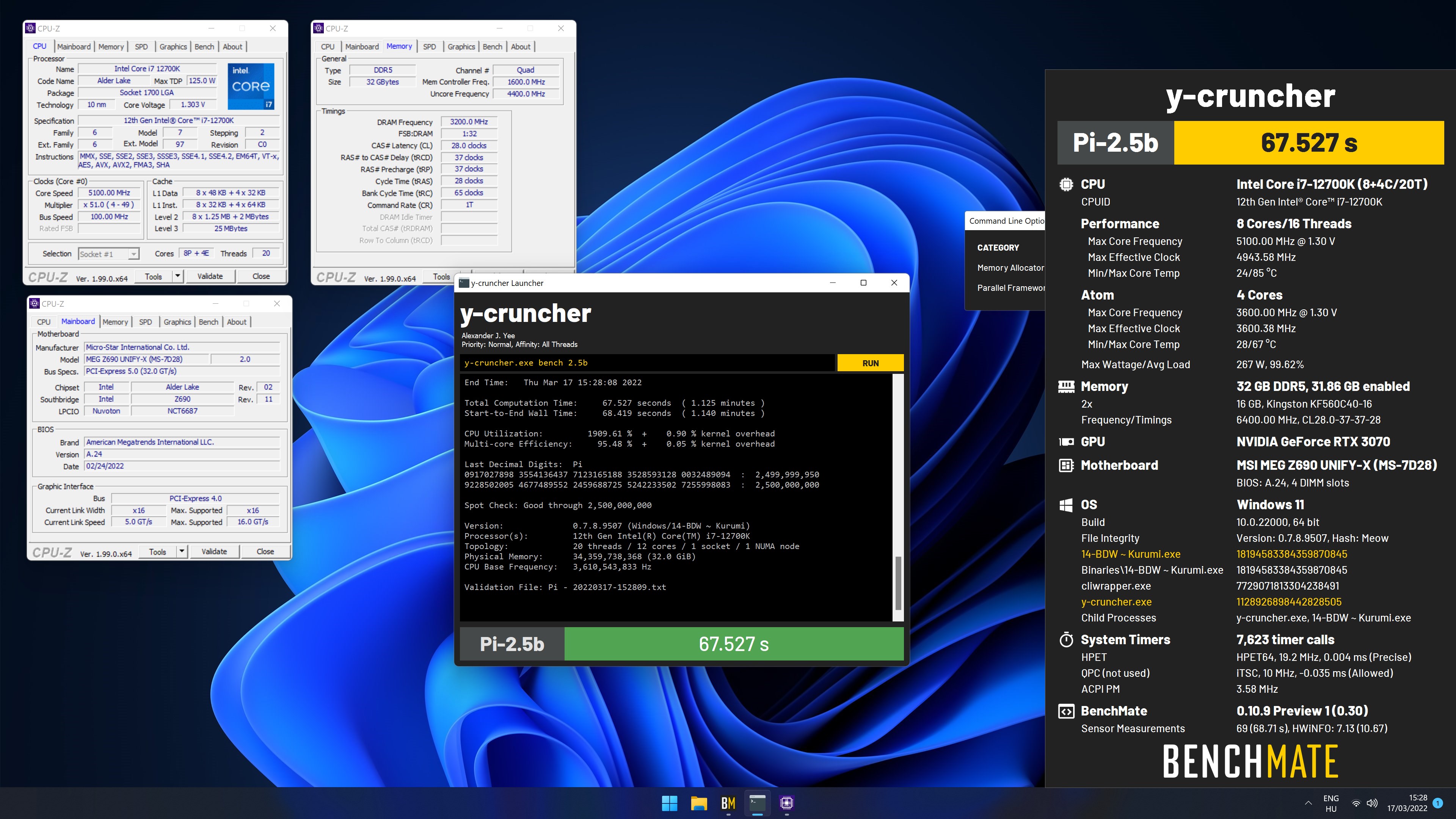Click top-left CPU-Z window title icon
1456x819 pixels.
(31, 28)
